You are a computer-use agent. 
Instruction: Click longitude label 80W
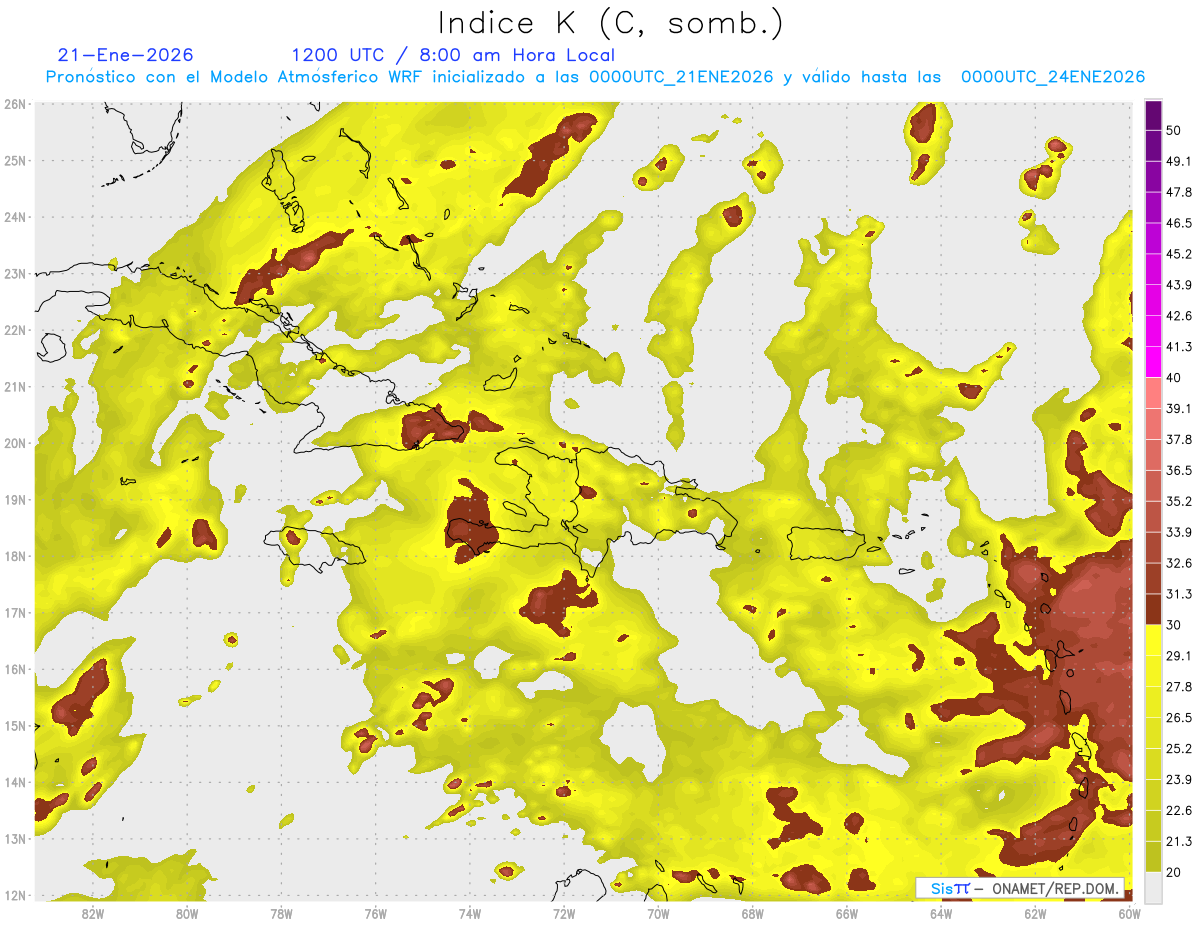(x=187, y=913)
